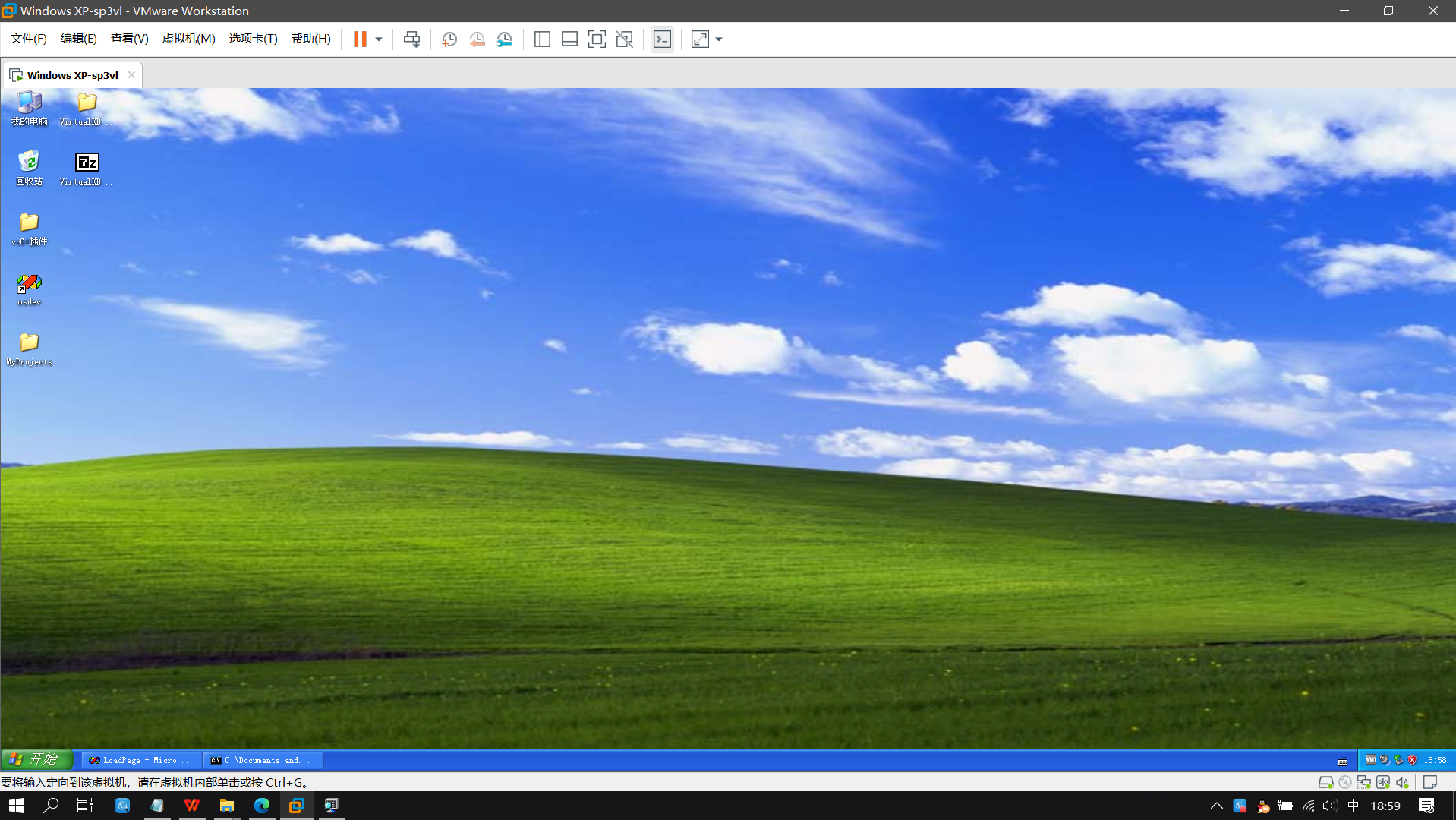
Task: Open the Wi-Fi network tray flyout
Action: pos(1308,806)
